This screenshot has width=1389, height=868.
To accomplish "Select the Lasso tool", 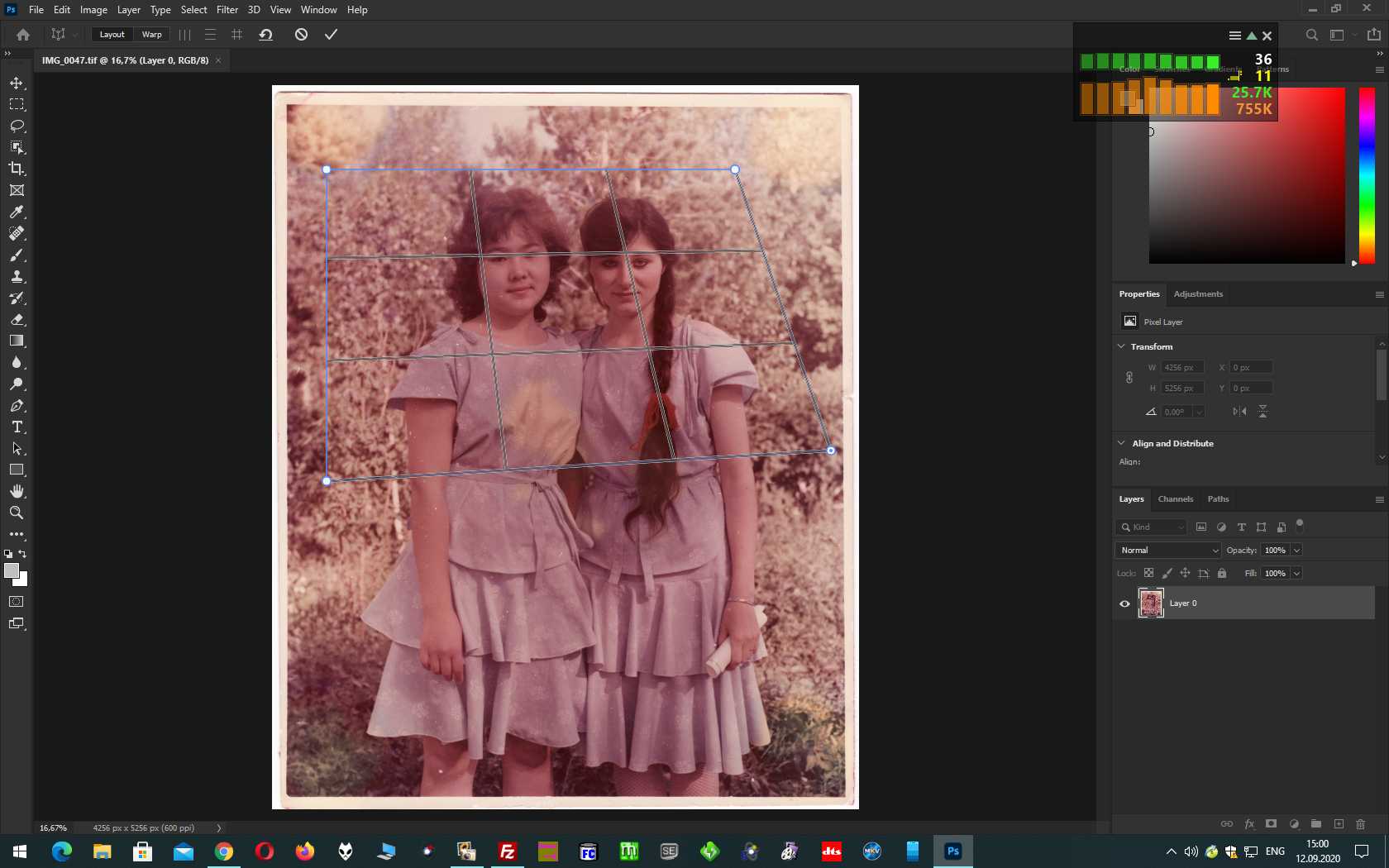I will [17, 126].
